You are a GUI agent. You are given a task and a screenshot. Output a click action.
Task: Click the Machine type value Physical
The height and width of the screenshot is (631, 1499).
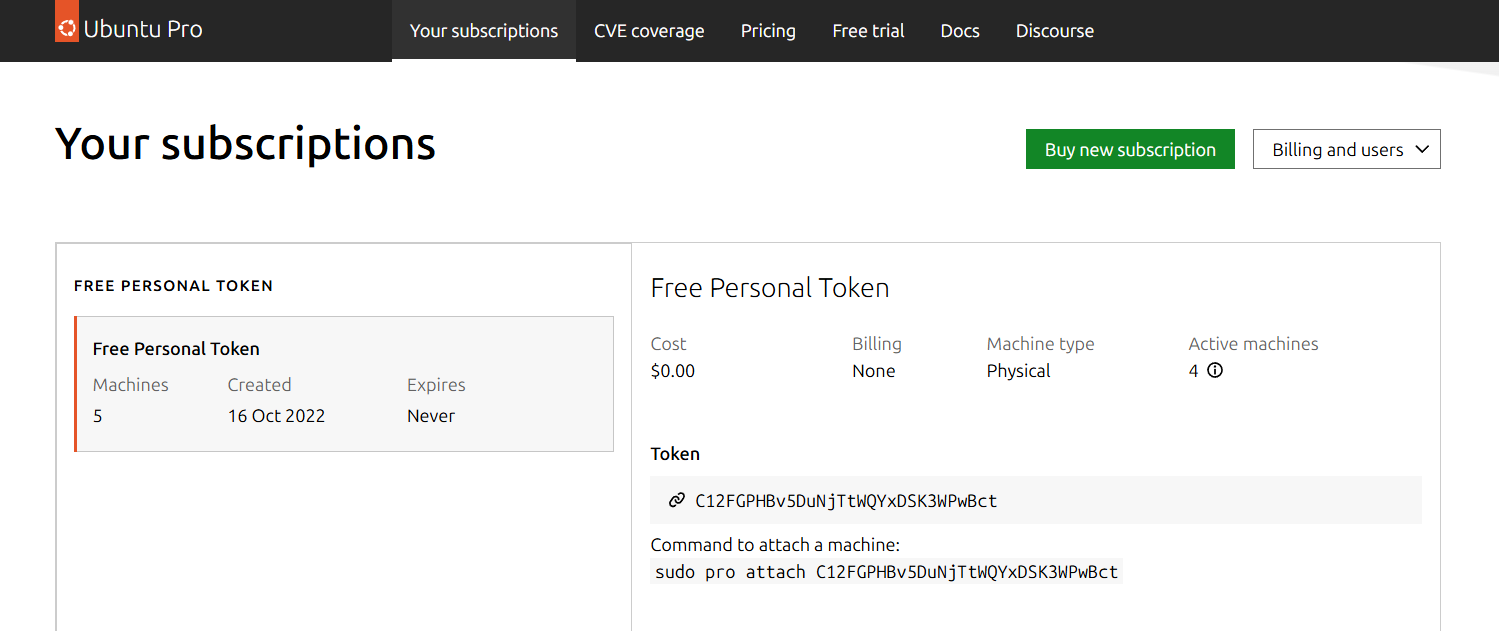(x=1018, y=371)
